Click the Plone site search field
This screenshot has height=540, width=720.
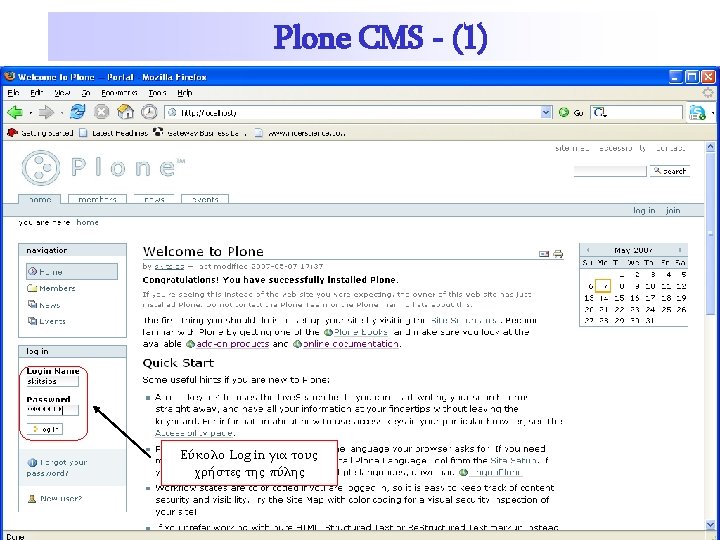(610, 171)
